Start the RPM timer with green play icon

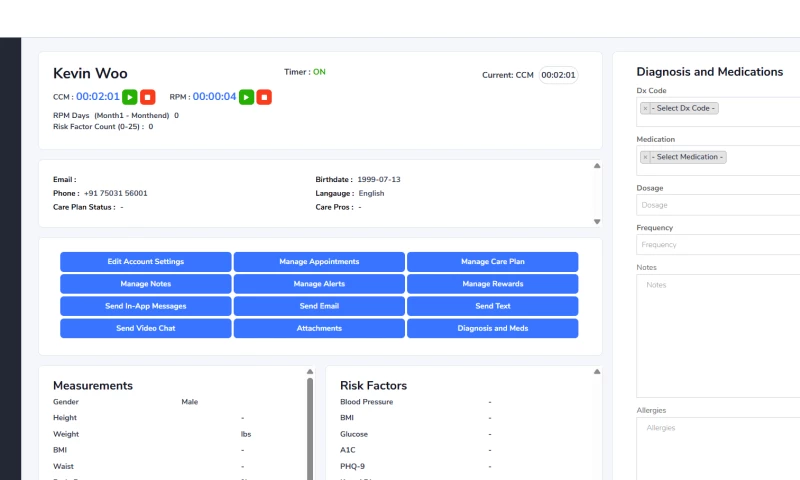[246, 97]
